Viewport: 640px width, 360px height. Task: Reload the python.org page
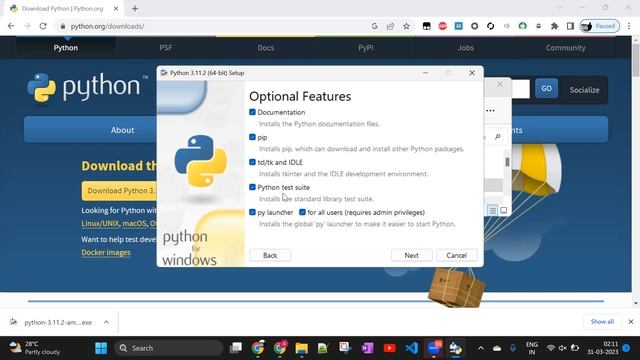point(43,26)
